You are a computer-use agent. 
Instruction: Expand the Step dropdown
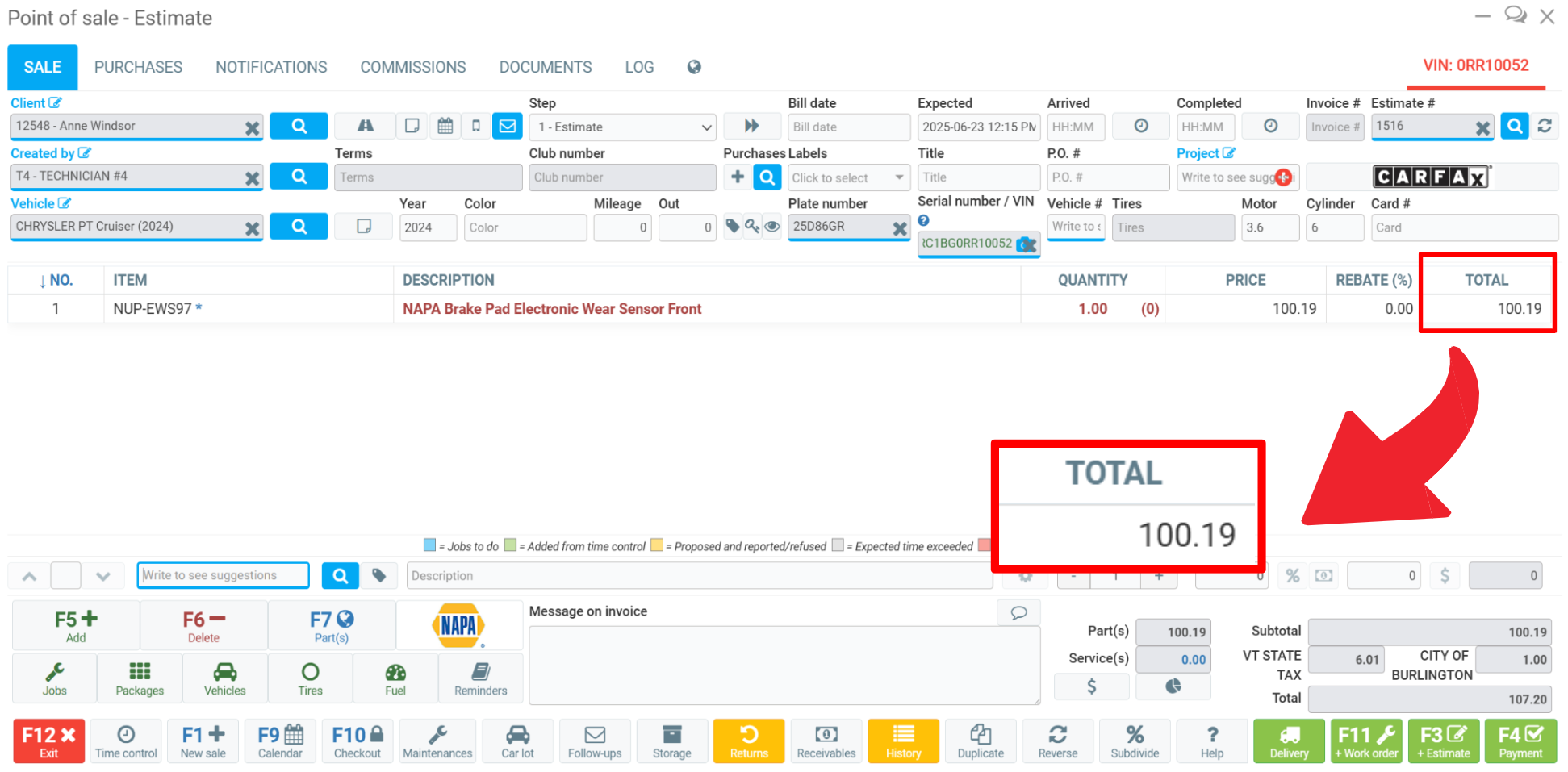point(622,127)
